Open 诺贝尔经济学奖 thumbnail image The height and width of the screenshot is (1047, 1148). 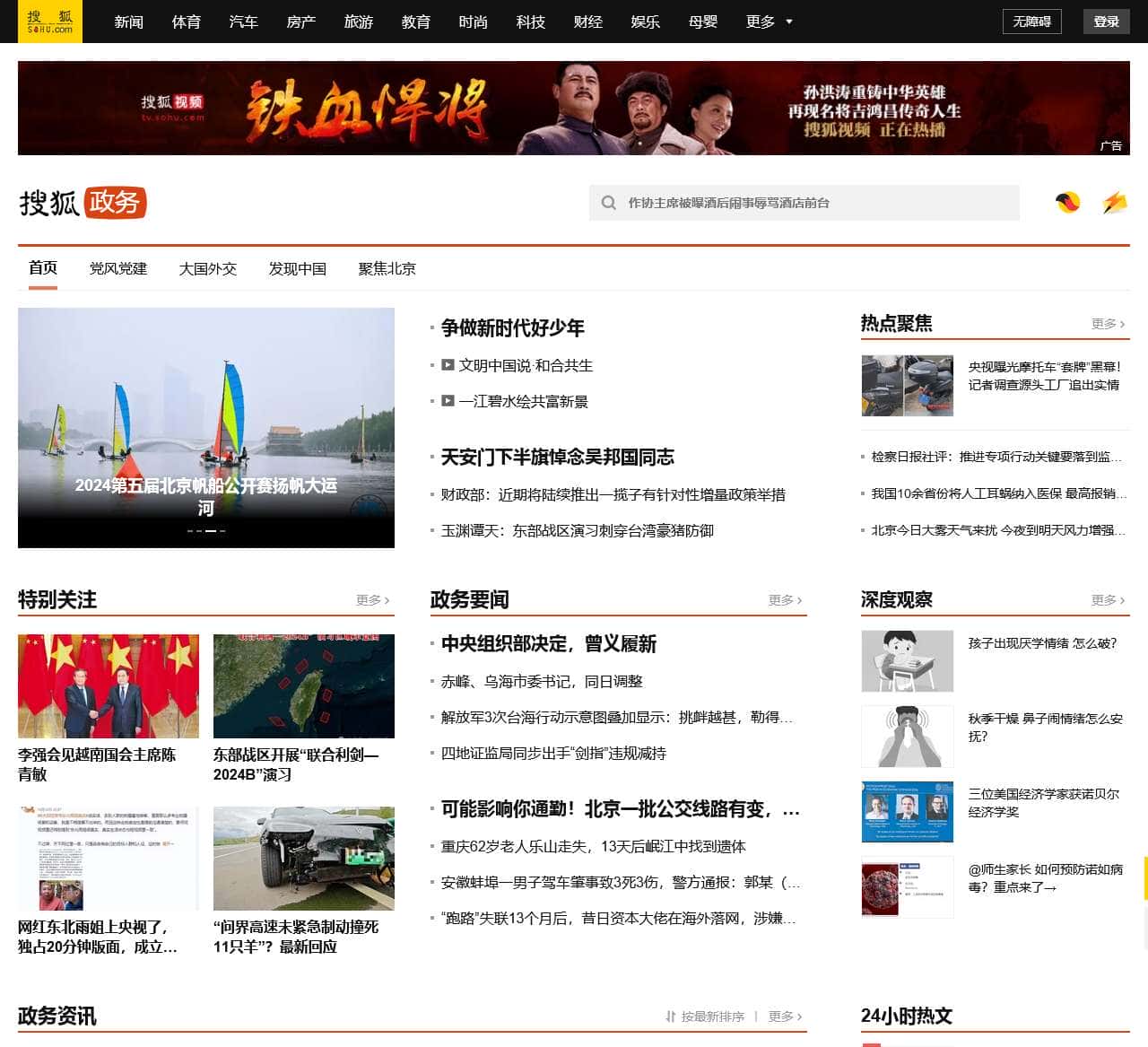pyautogui.click(x=908, y=812)
